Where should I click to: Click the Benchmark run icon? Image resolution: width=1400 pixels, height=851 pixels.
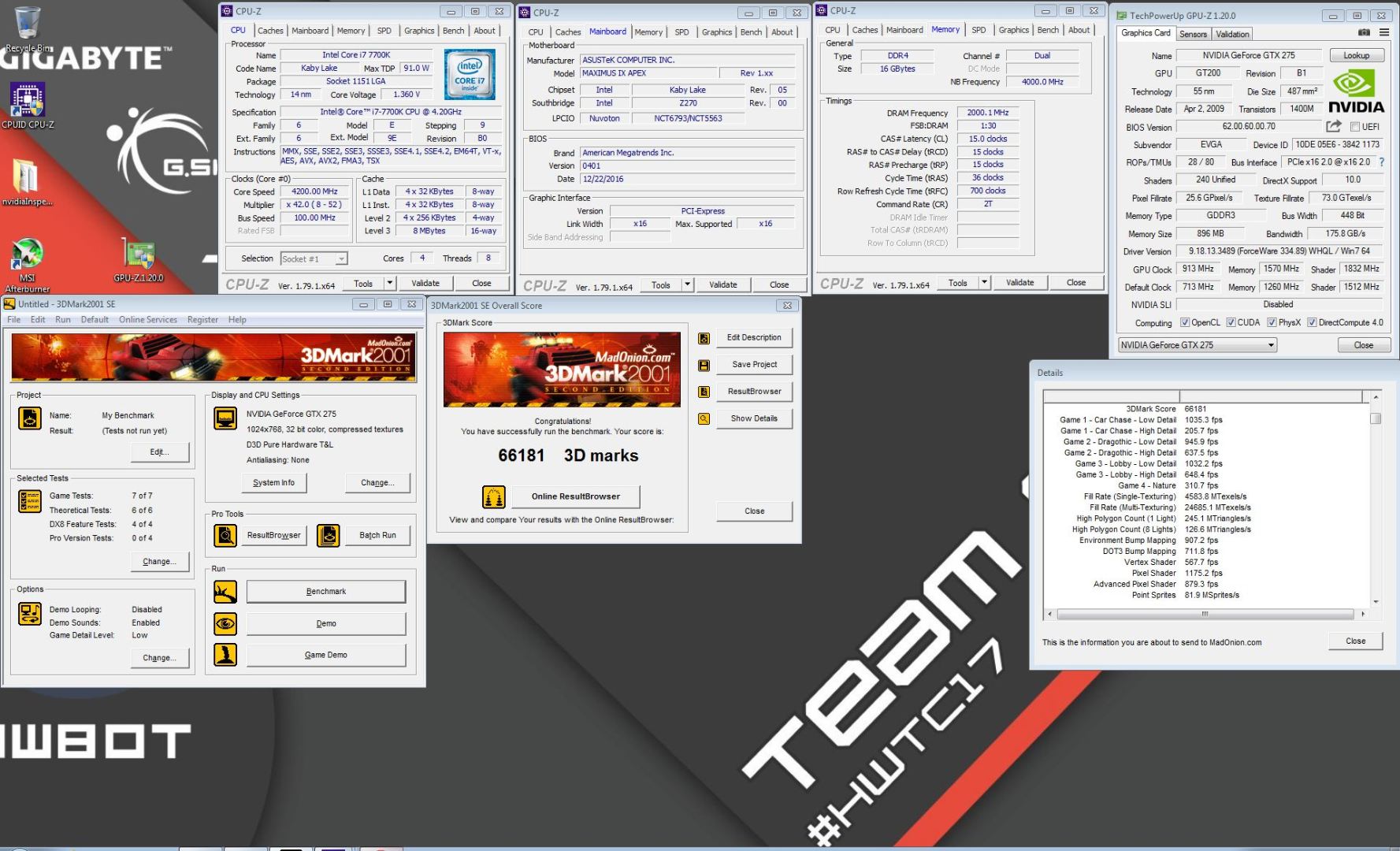point(225,592)
